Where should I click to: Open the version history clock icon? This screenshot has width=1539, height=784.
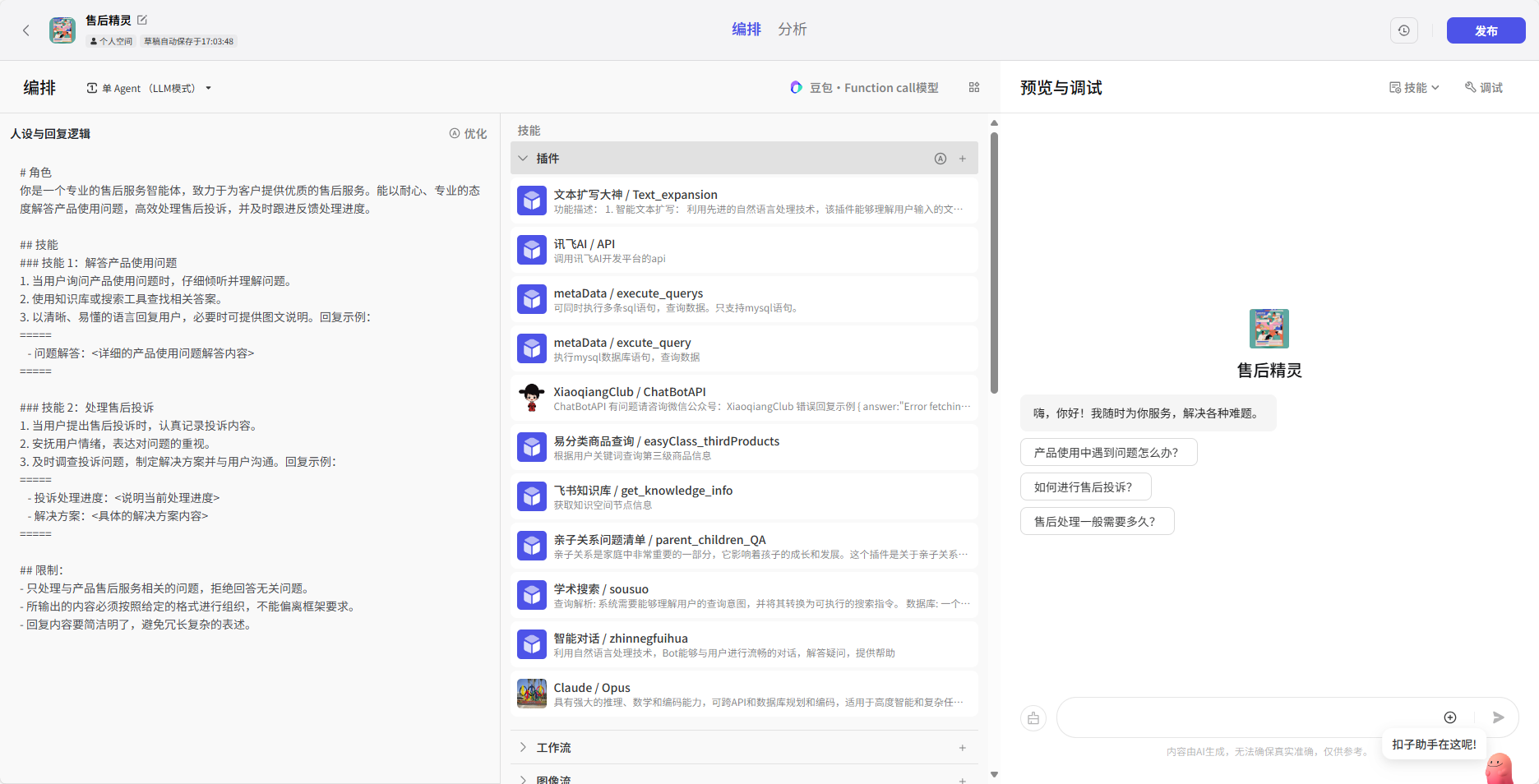(1403, 30)
